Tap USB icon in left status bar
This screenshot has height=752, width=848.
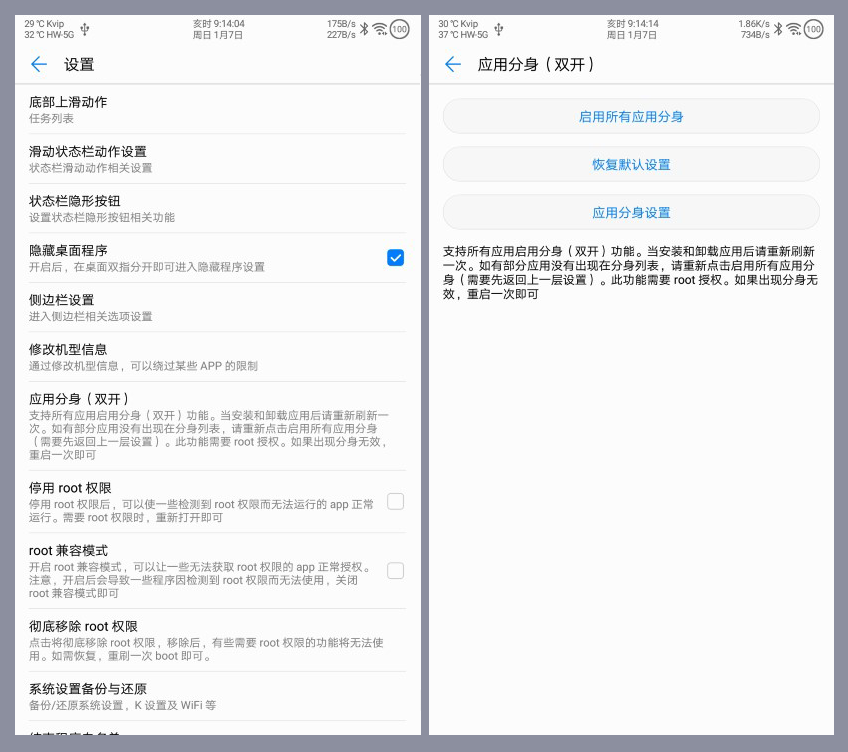pos(85,29)
